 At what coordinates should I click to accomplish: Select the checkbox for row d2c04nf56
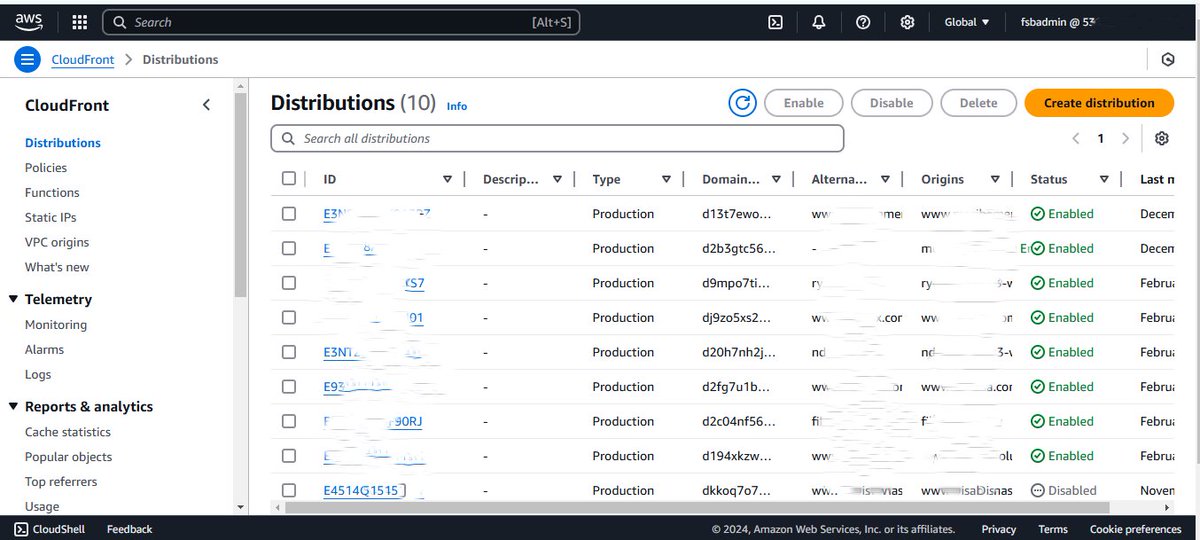(x=289, y=421)
